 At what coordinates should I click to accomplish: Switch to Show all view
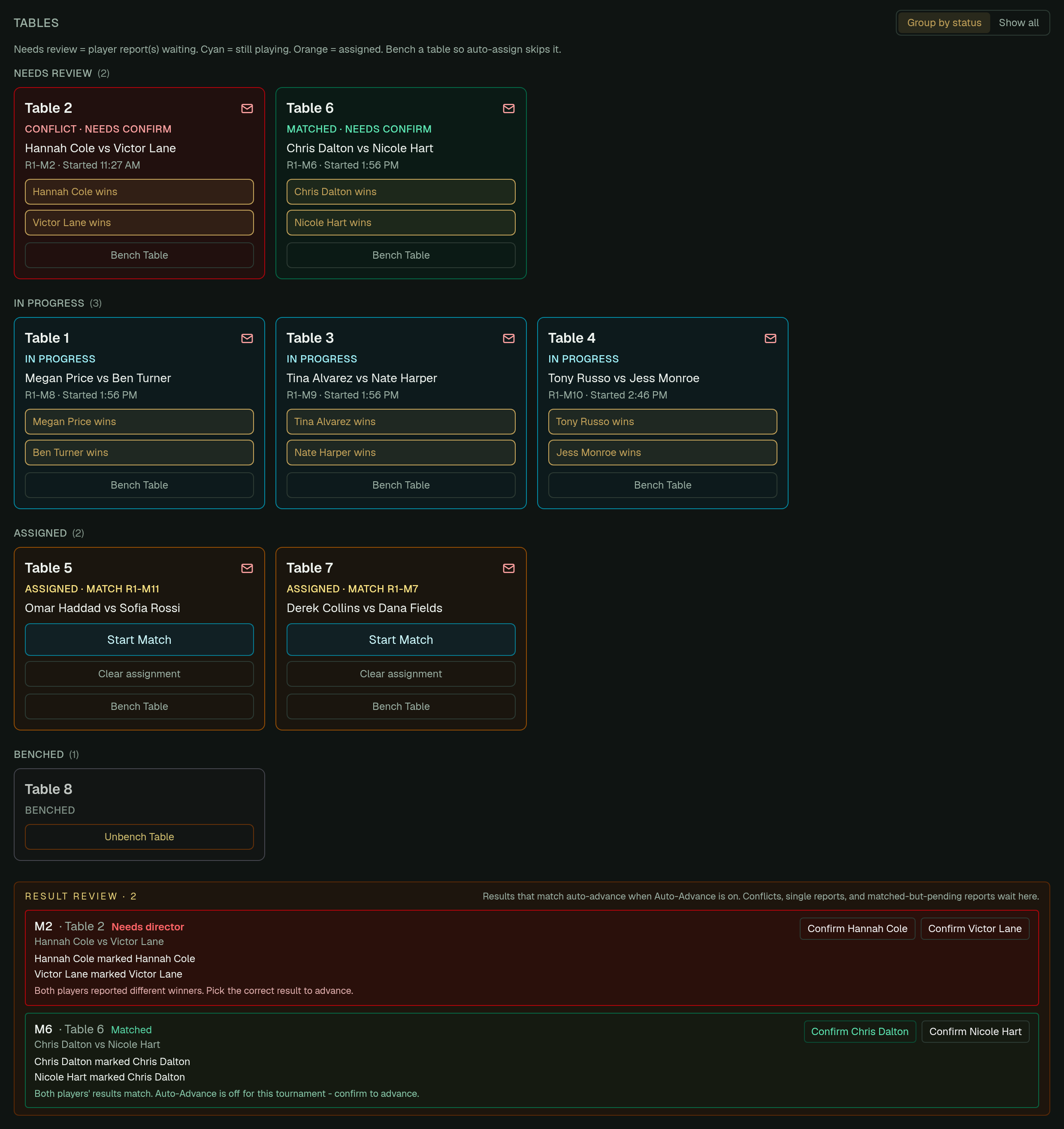[x=1019, y=23]
